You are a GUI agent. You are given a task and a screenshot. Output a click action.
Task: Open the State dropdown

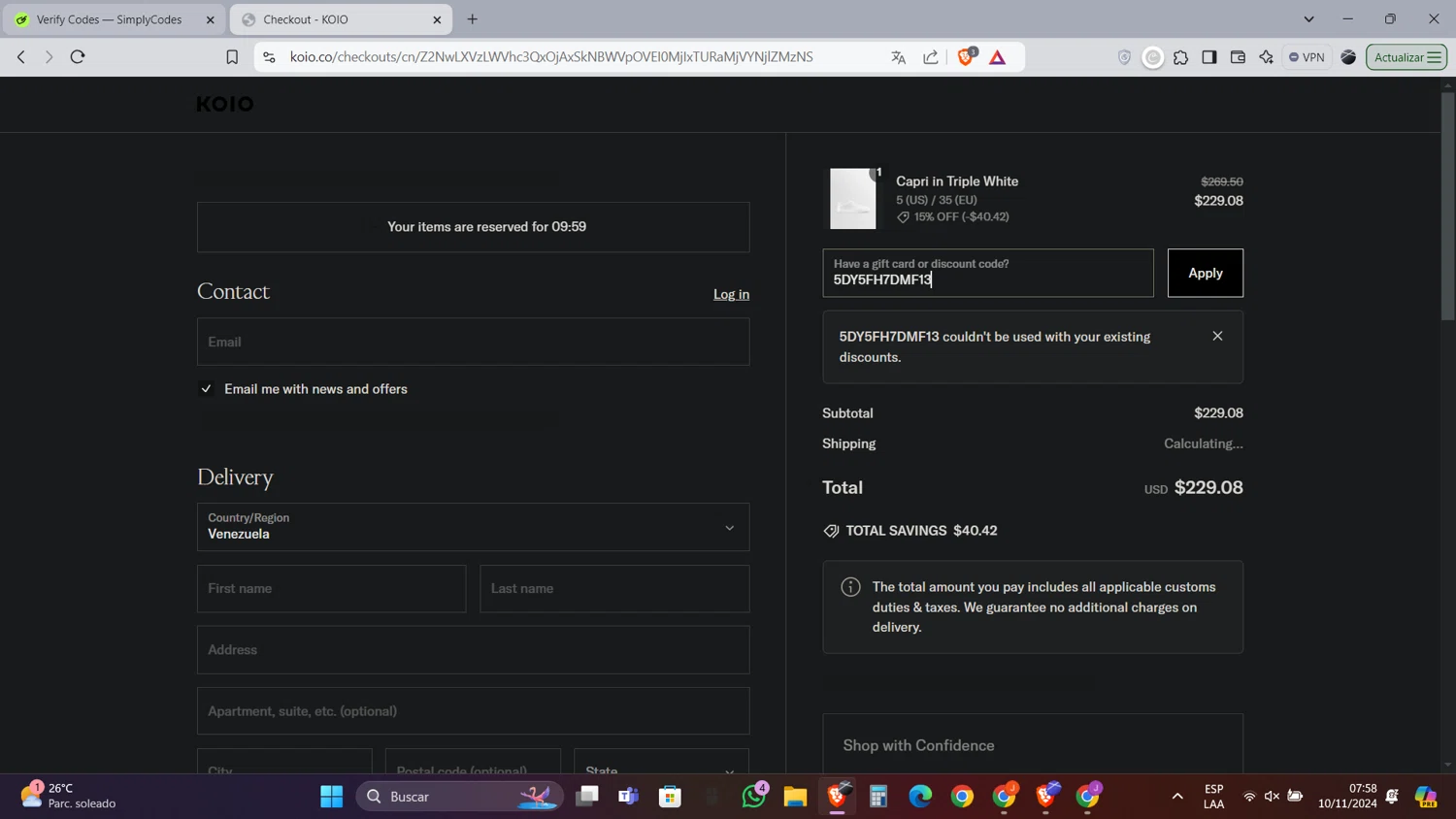coord(661,763)
